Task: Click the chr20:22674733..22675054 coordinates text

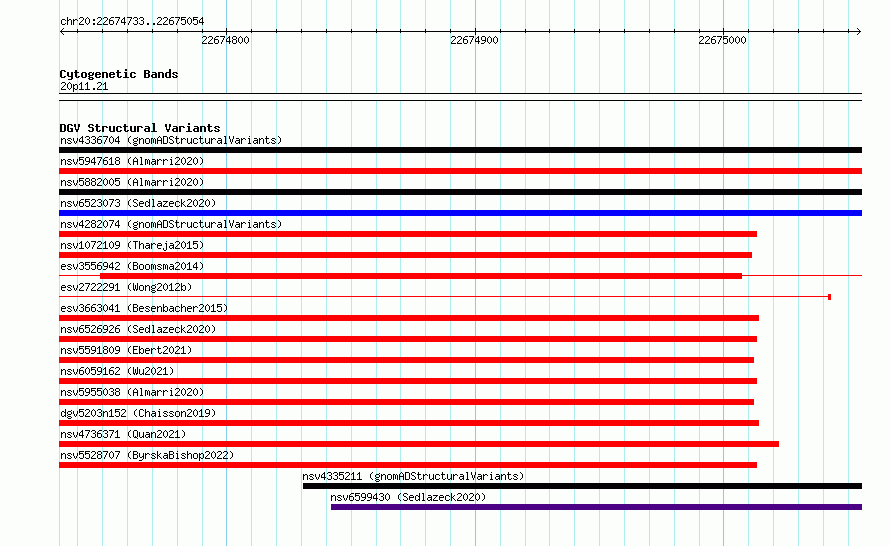Action: coord(132,21)
